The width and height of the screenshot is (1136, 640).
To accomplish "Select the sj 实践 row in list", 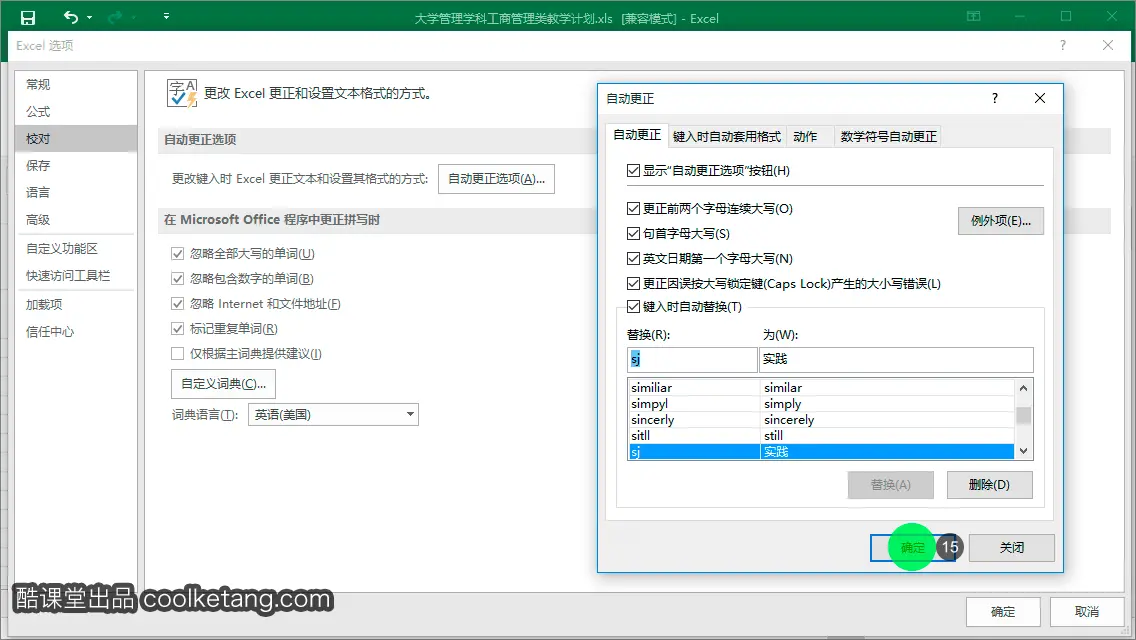I will pyautogui.click(x=821, y=452).
